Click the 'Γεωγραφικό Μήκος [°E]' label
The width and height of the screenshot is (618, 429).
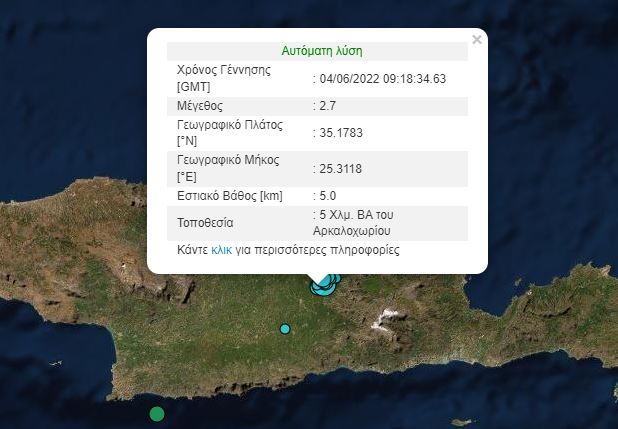[x=228, y=168]
